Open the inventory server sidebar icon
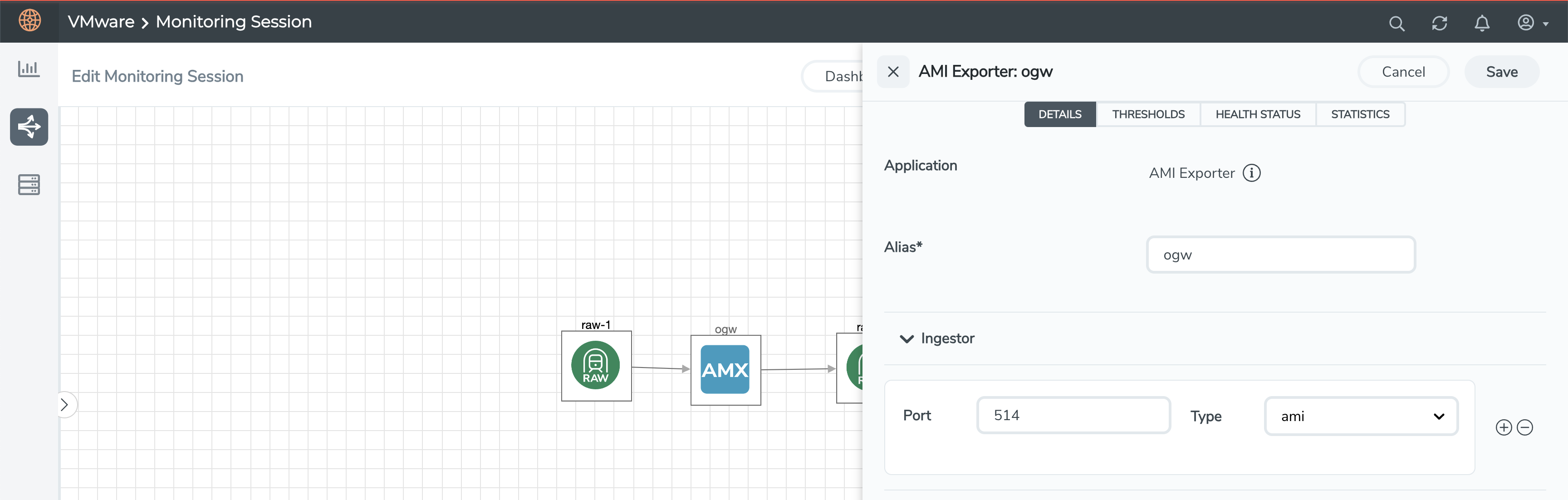The height and width of the screenshot is (500, 1568). [29, 184]
